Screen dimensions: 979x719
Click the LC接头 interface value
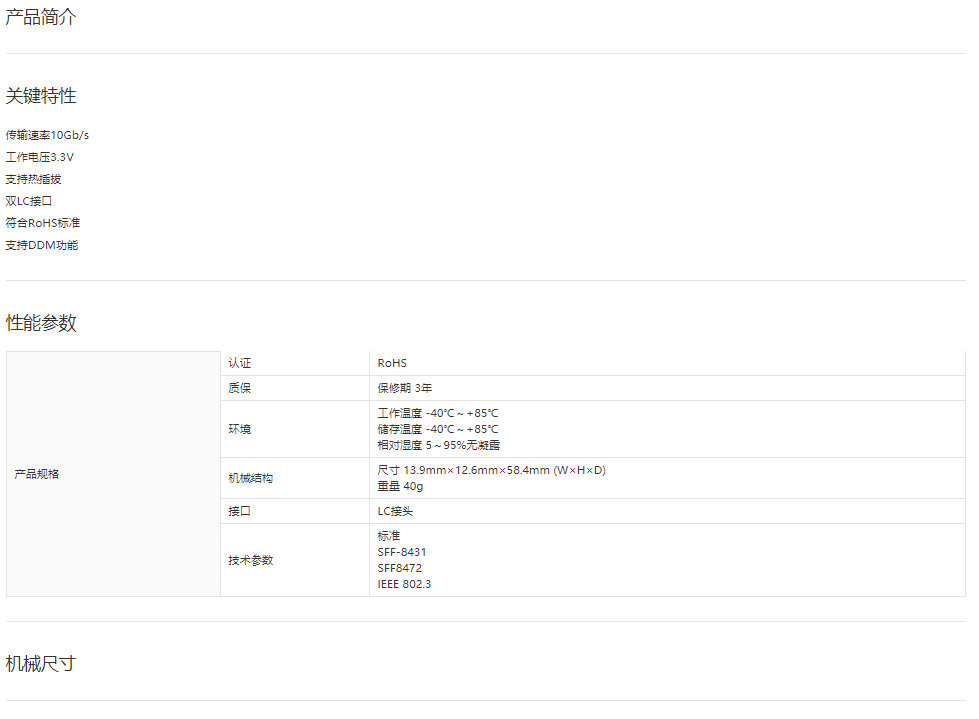[x=395, y=511]
